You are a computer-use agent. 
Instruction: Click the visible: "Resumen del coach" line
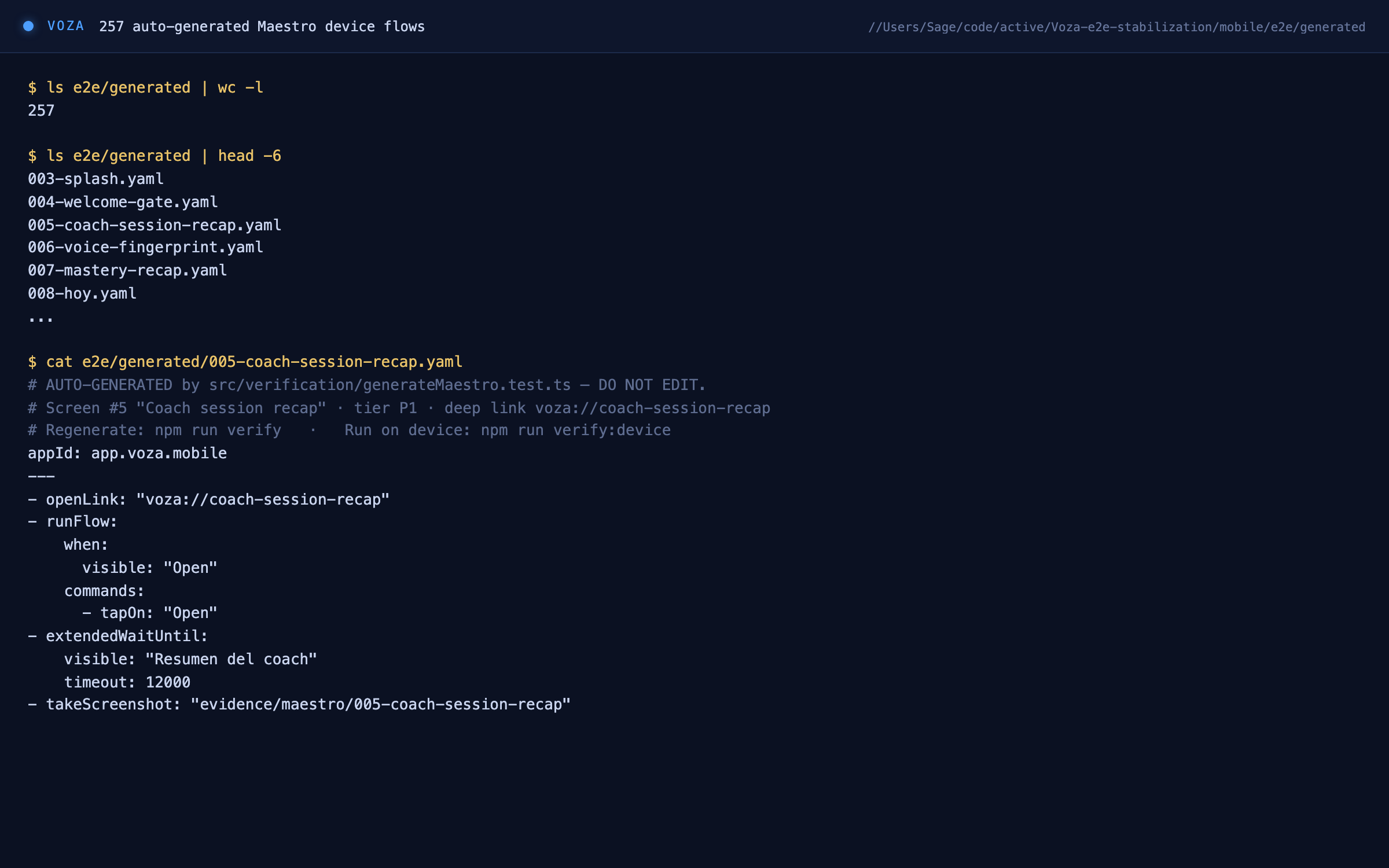[x=190, y=659]
